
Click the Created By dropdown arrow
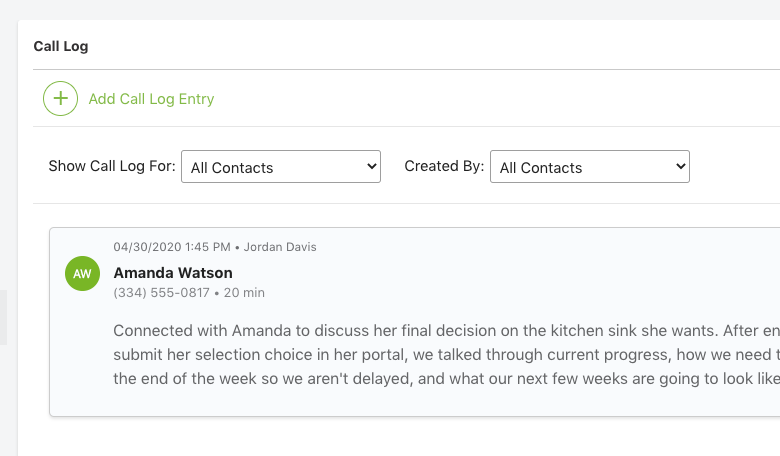click(x=681, y=167)
